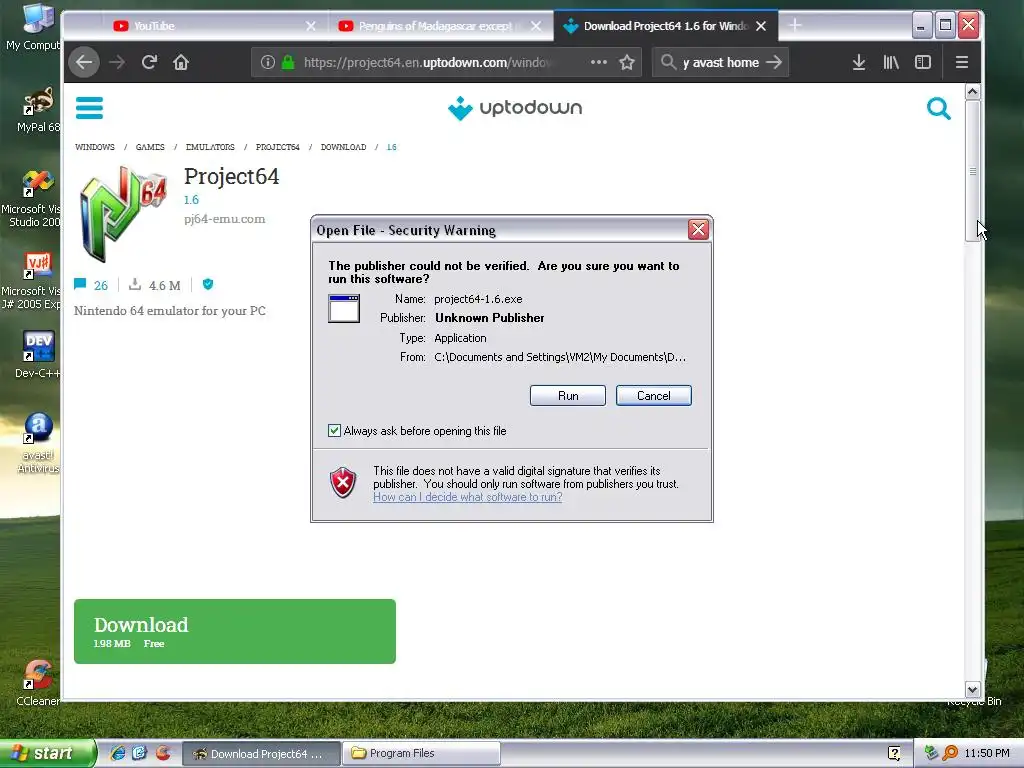Click the blue verified shield icon
Screen dimensions: 1024x768
coord(208,284)
